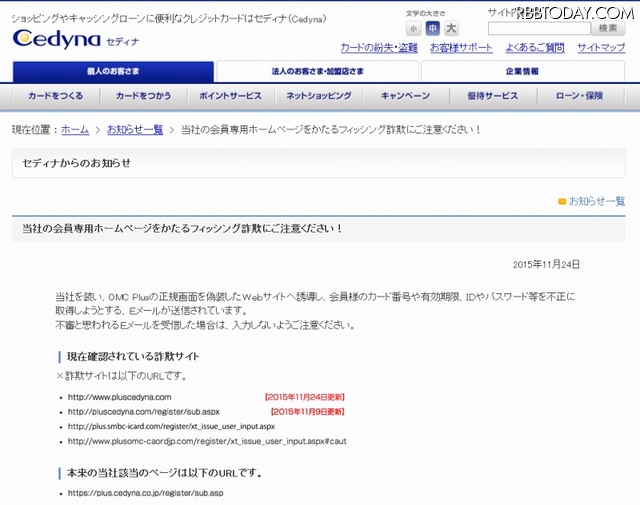Open ネットショッピング menu
The height and width of the screenshot is (505, 640).
click(x=318, y=96)
